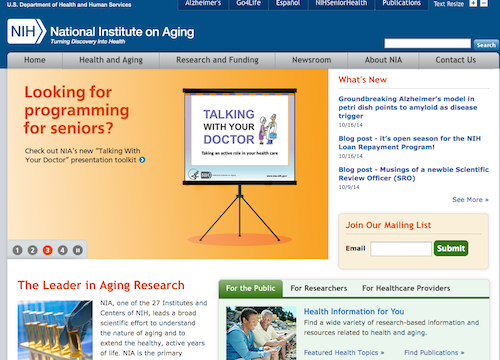Click the 10/9/14 date text
The image size is (500, 360).
coord(349,187)
